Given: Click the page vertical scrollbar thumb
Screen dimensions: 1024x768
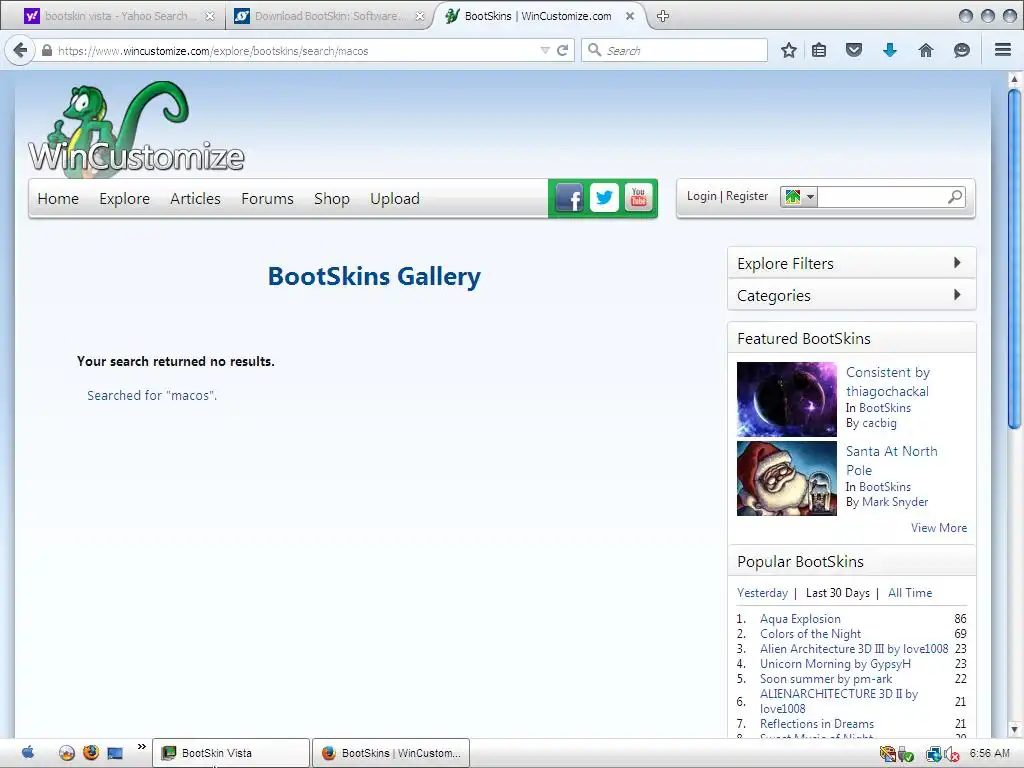Looking at the screenshot, I should (x=1014, y=259).
